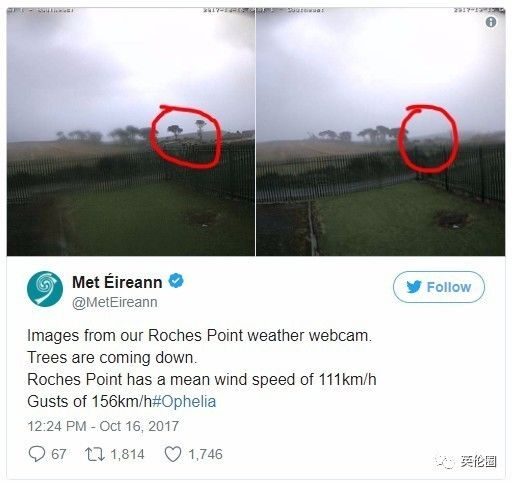Open the 12:24 PM - Oct 16, 2017 timestamp
Screen dimensions: 513x484
click(x=103, y=426)
